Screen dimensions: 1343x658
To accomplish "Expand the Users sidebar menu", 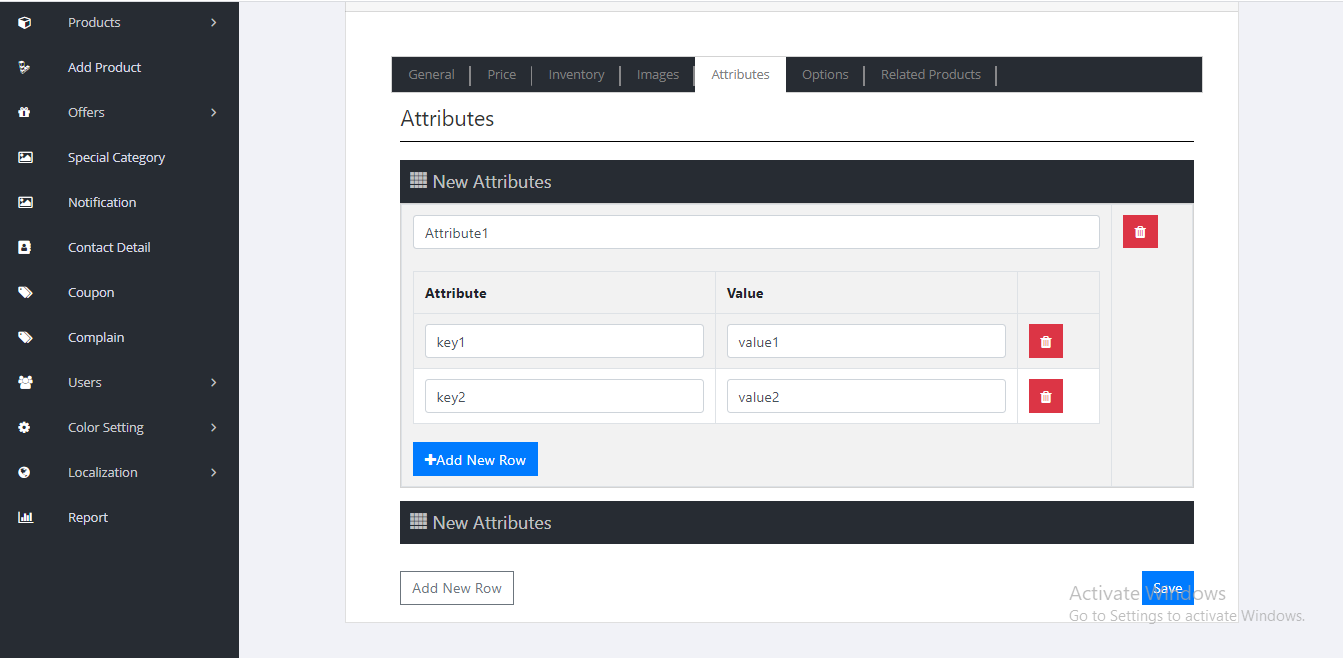I will click(213, 382).
